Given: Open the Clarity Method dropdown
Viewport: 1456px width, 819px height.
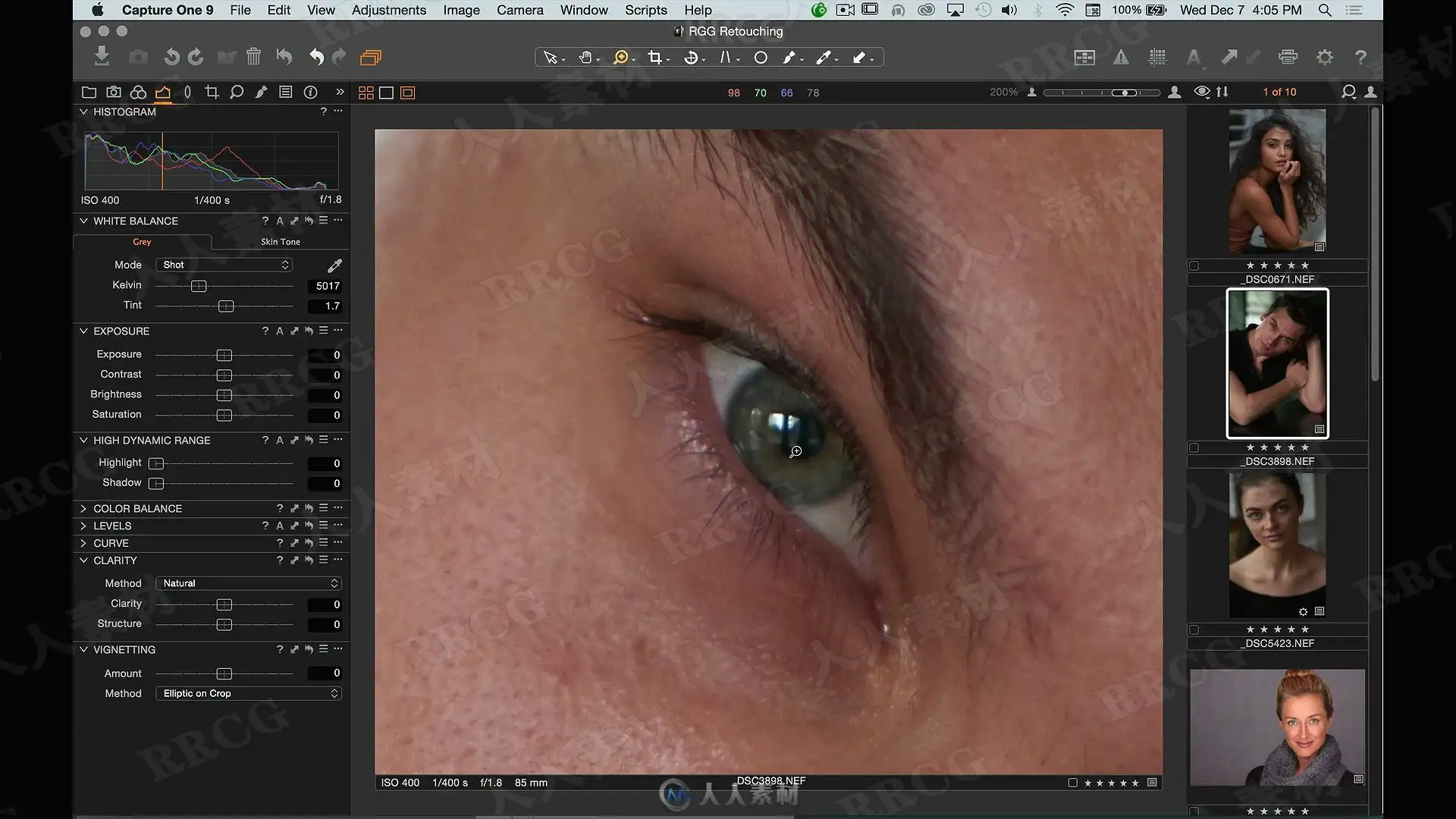Looking at the screenshot, I should click(249, 584).
